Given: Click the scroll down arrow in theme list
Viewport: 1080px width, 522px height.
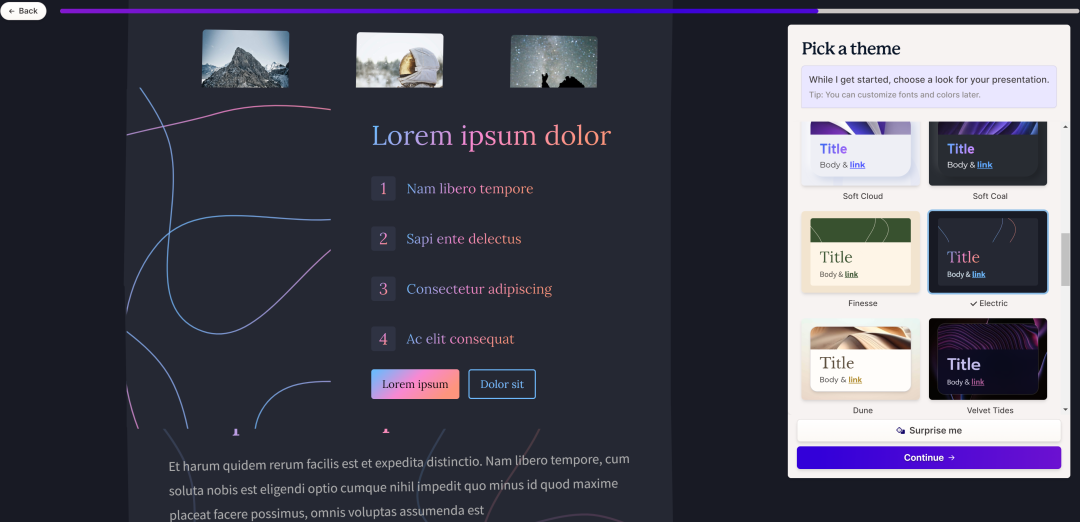Looking at the screenshot, I should tap(1066, 410).
